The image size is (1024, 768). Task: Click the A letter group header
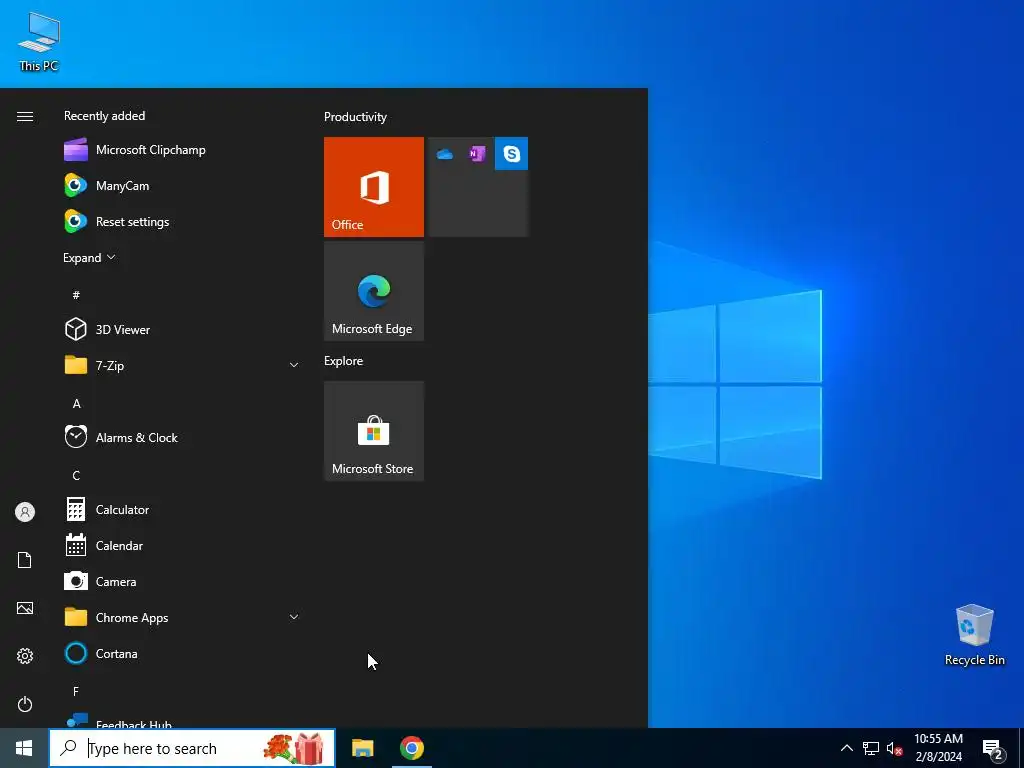(x=76, y=404)
